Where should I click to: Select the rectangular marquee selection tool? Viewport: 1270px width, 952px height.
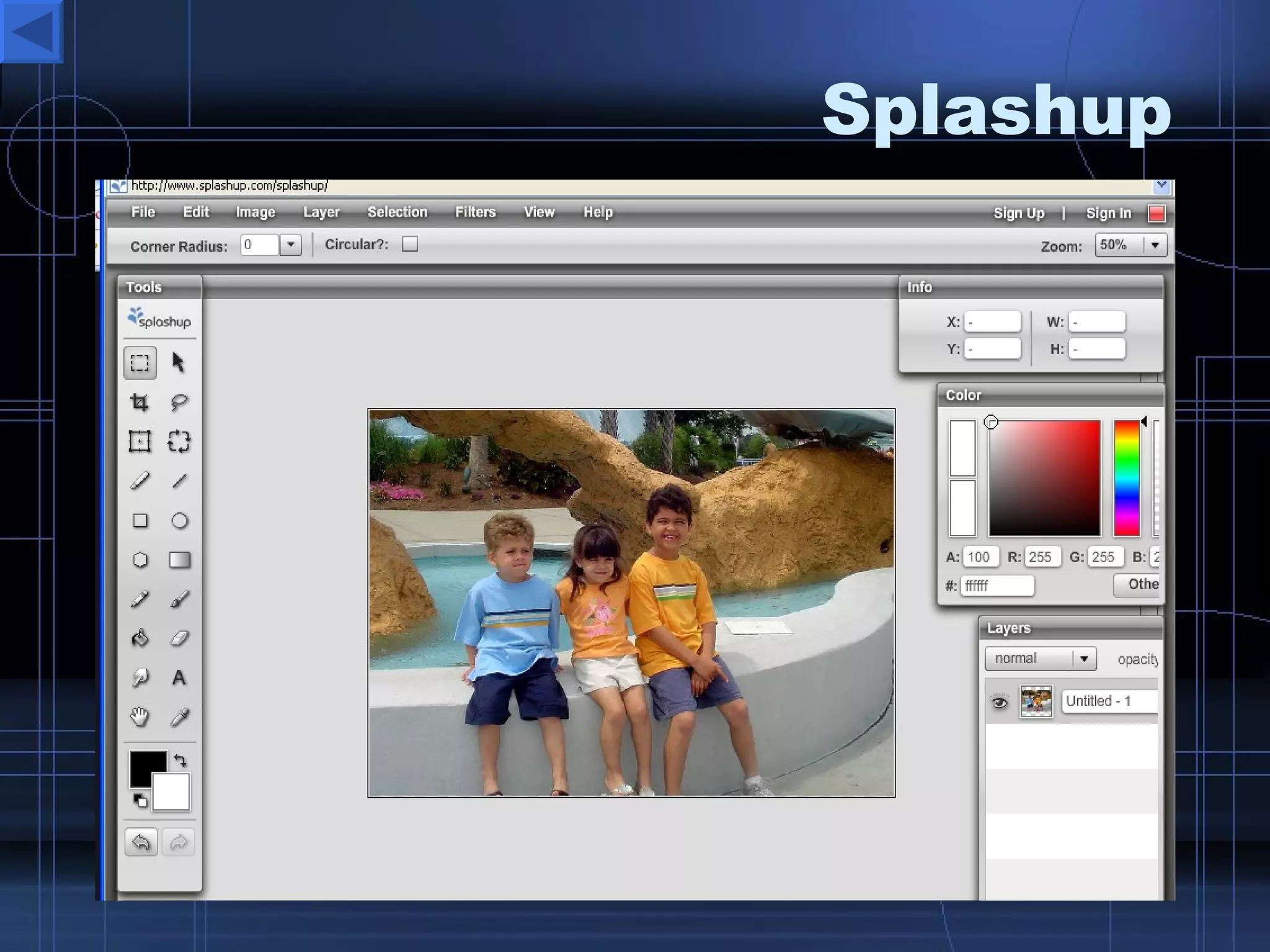[140, 363]
